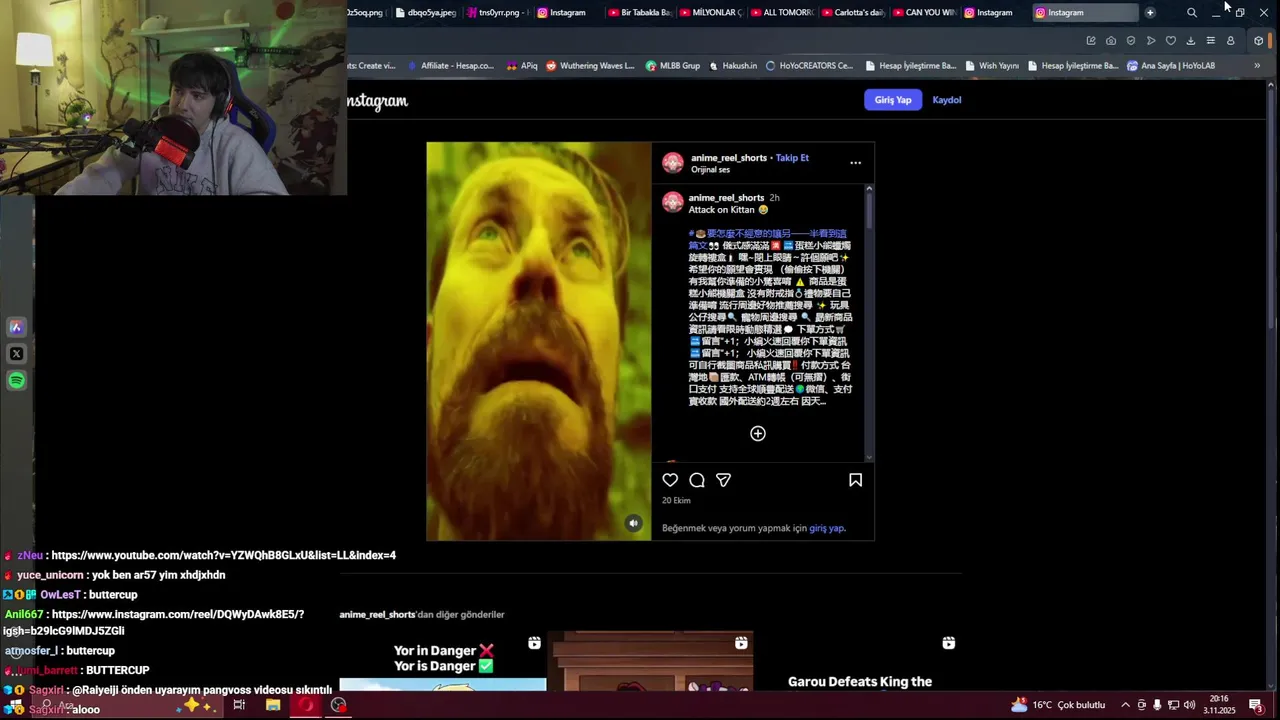Switch to the Carlotta's dai... tab
Image resolution: width=1280 pixels, height=720 pixels.
tap(852, 12)
